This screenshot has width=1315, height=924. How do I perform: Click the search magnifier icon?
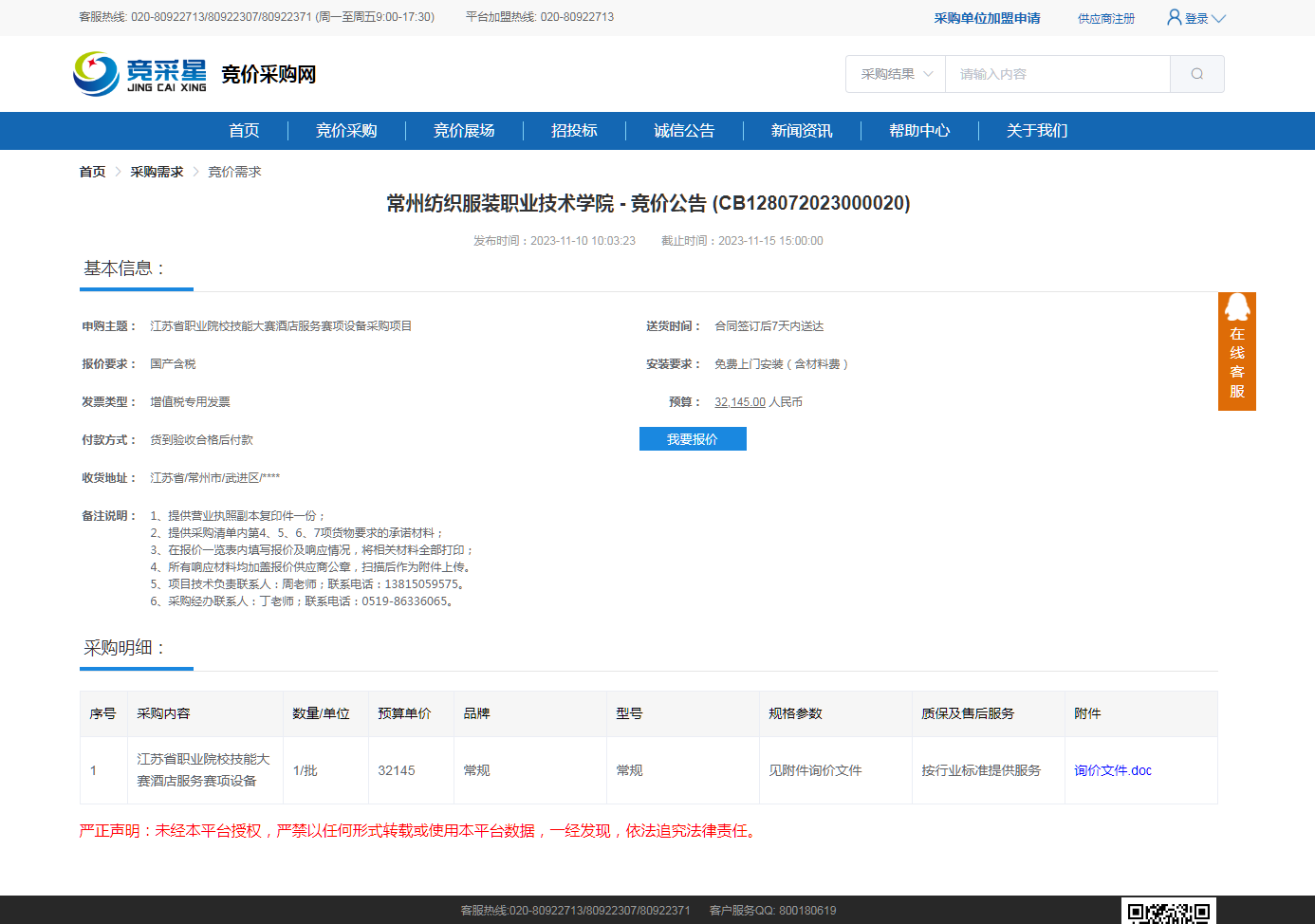[1196, 74]
